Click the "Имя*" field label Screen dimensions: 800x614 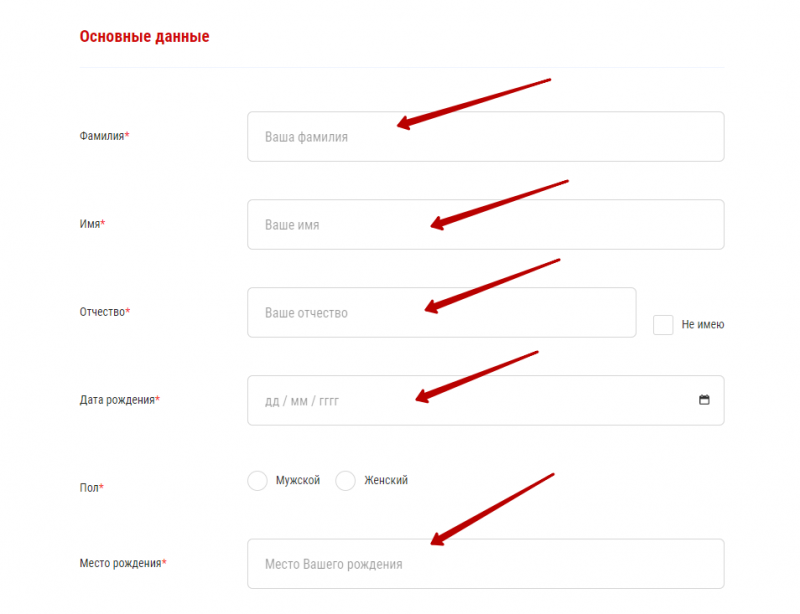pos(92,224)
